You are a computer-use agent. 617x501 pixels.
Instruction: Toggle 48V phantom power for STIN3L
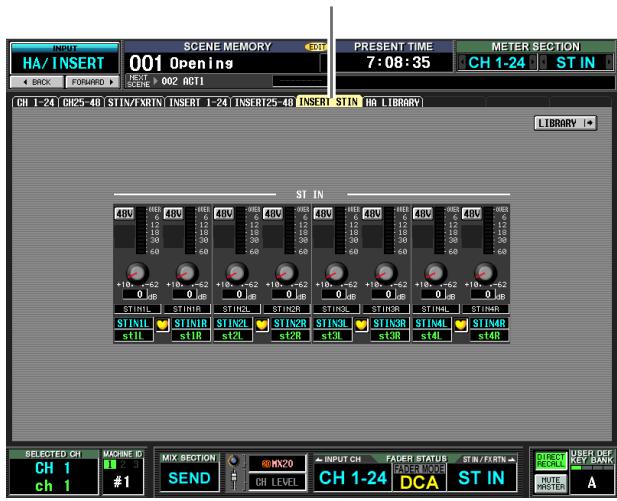click(x=323, y=214)
